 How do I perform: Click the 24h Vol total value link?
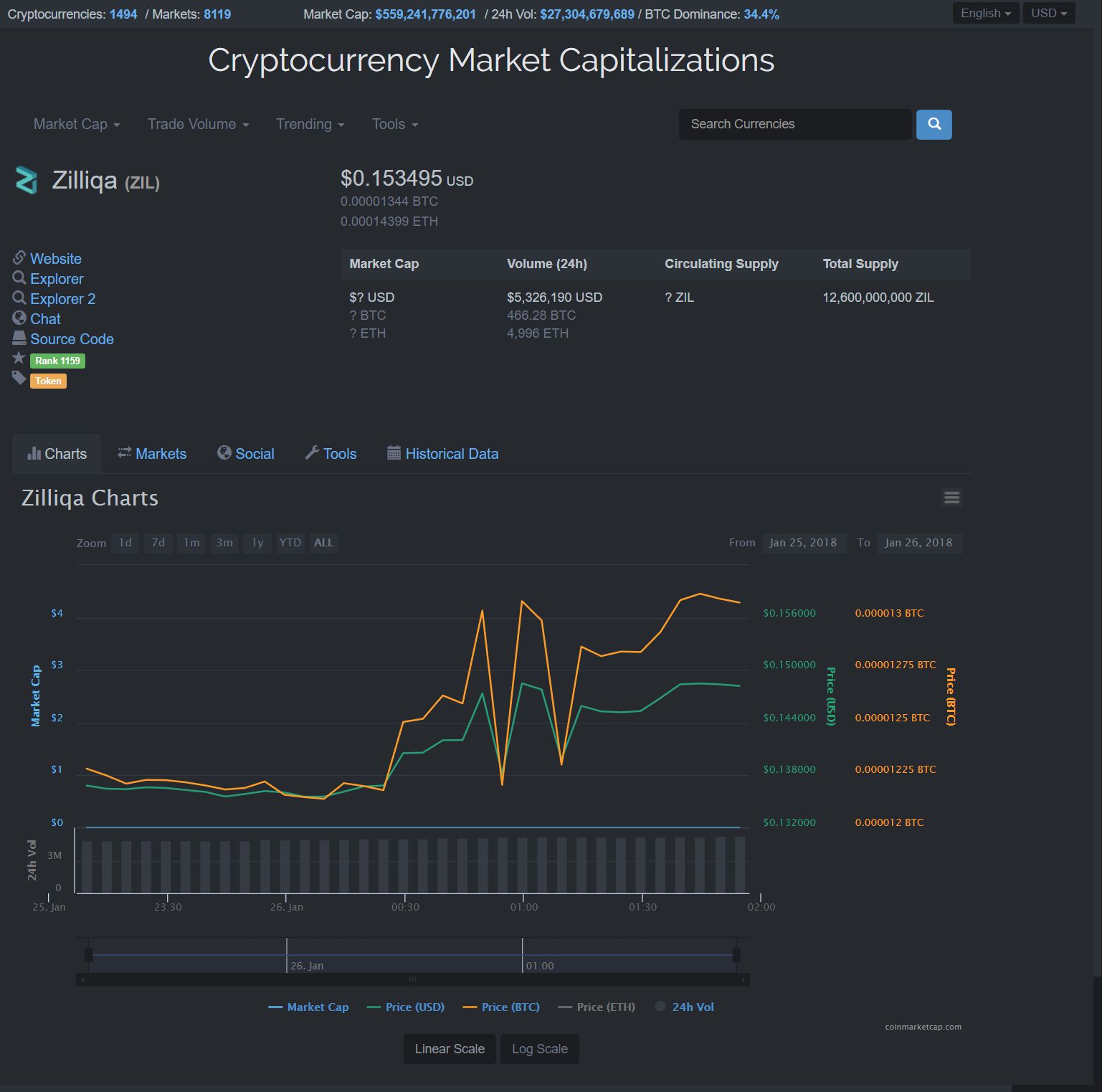[x=587, y=14]
